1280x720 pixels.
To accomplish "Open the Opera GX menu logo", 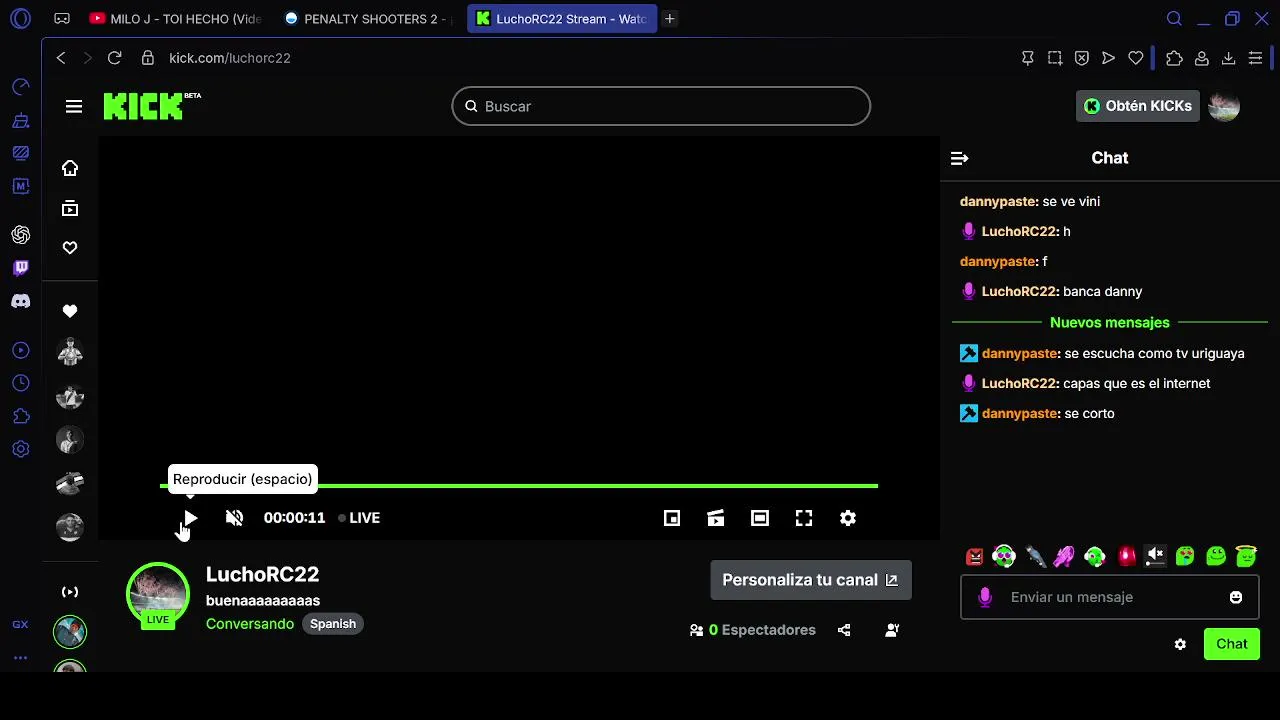I will tap(20, 19).
